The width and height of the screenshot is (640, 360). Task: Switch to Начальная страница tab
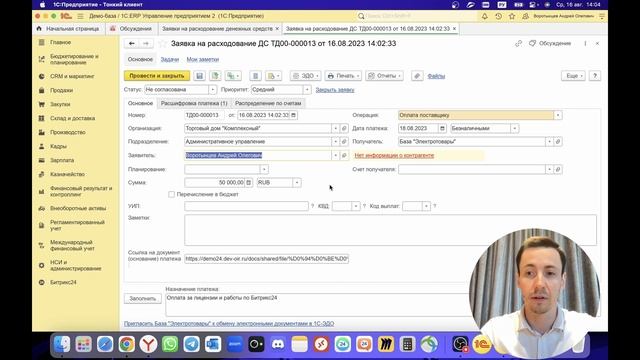68,29
